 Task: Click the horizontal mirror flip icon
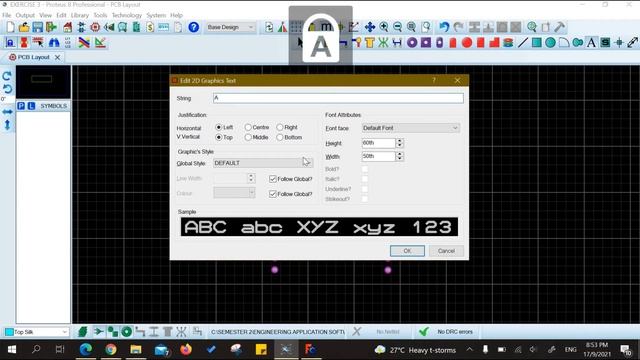pos(7,111)
